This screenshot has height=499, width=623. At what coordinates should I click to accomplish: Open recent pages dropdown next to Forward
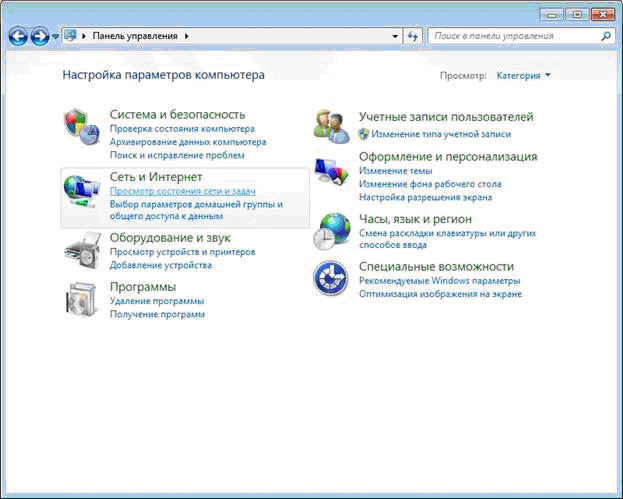click(x=55, y=37)
